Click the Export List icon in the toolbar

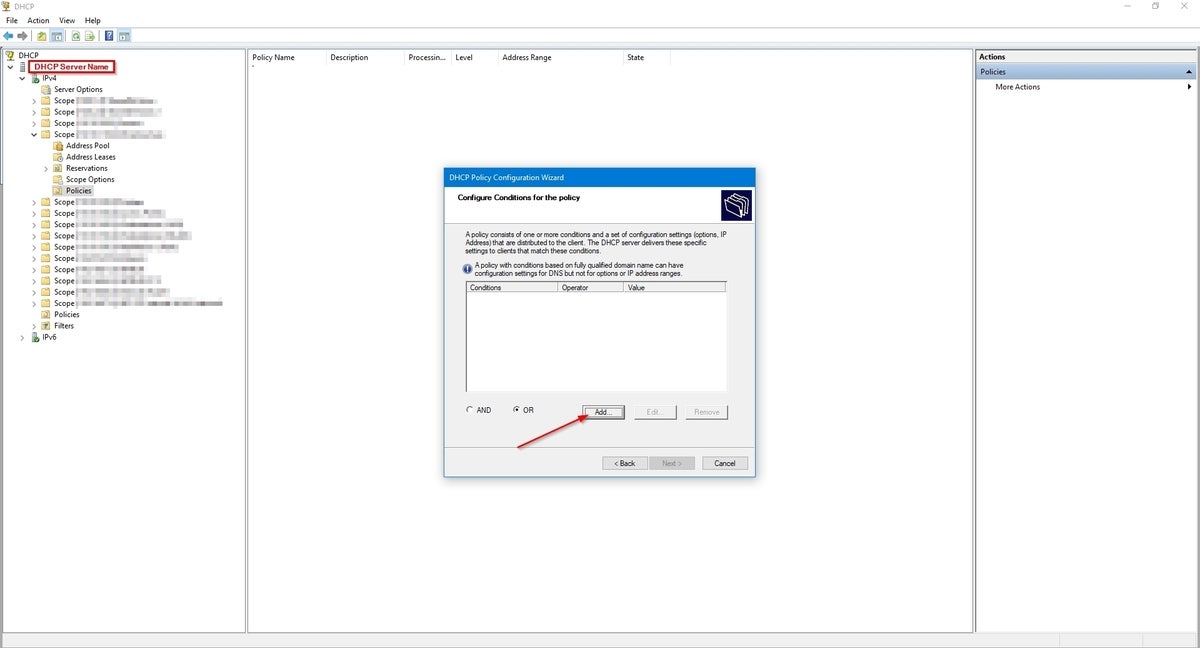pyautogui.click(x=90, y=36)
